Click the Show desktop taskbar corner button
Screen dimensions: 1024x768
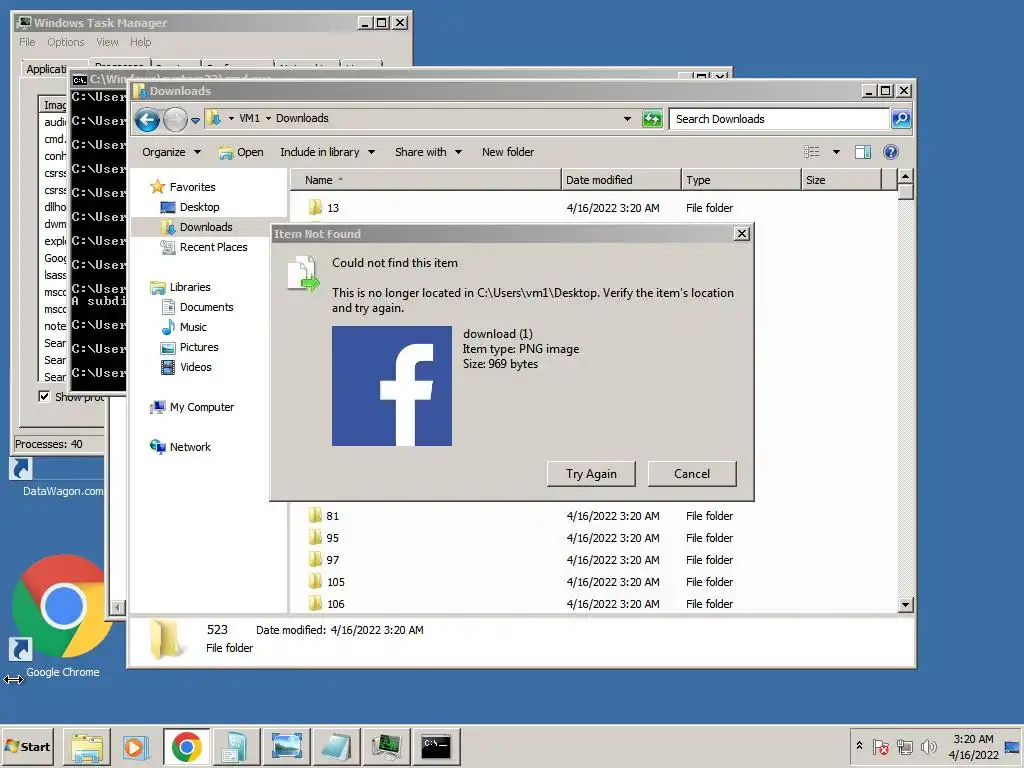coord(1013,746)
